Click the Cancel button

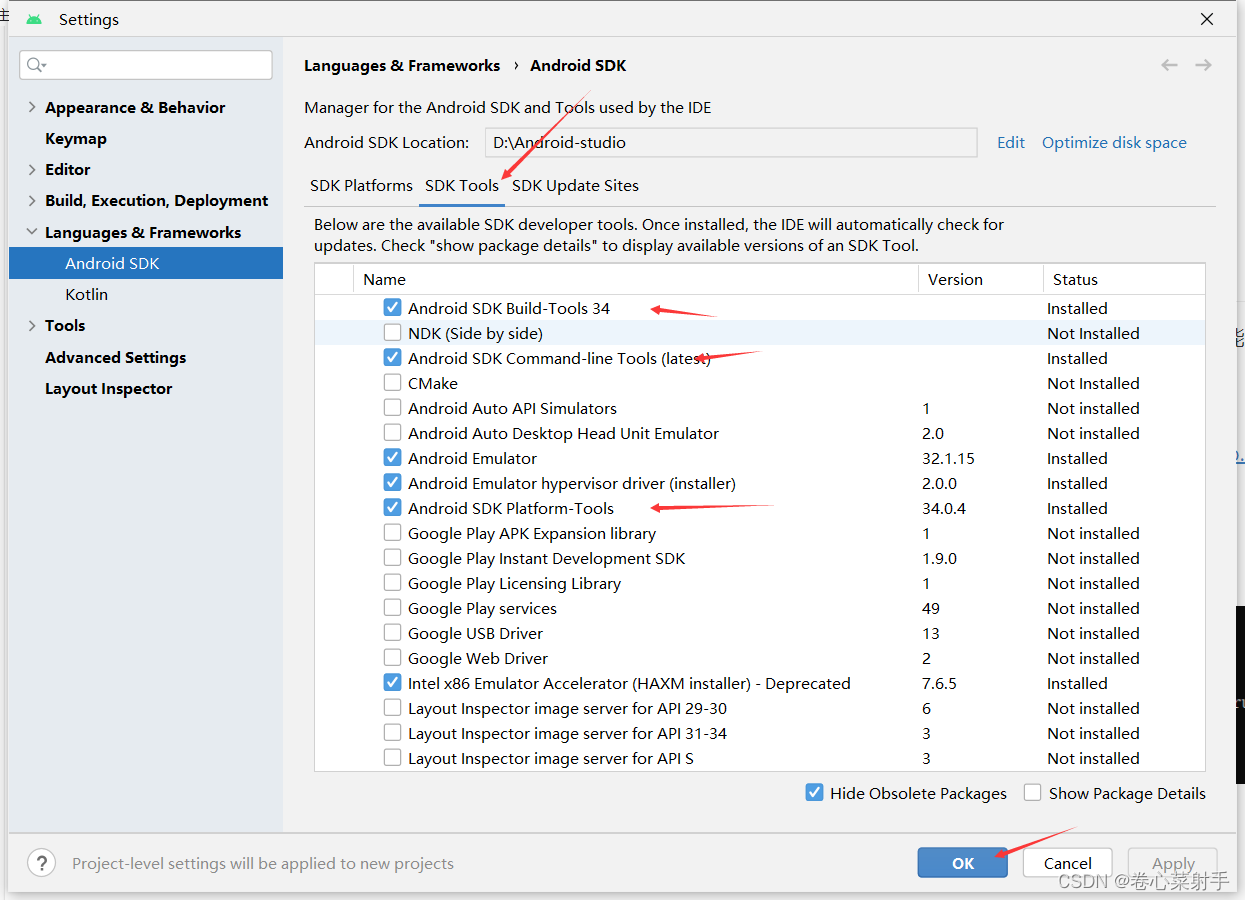1068,863
